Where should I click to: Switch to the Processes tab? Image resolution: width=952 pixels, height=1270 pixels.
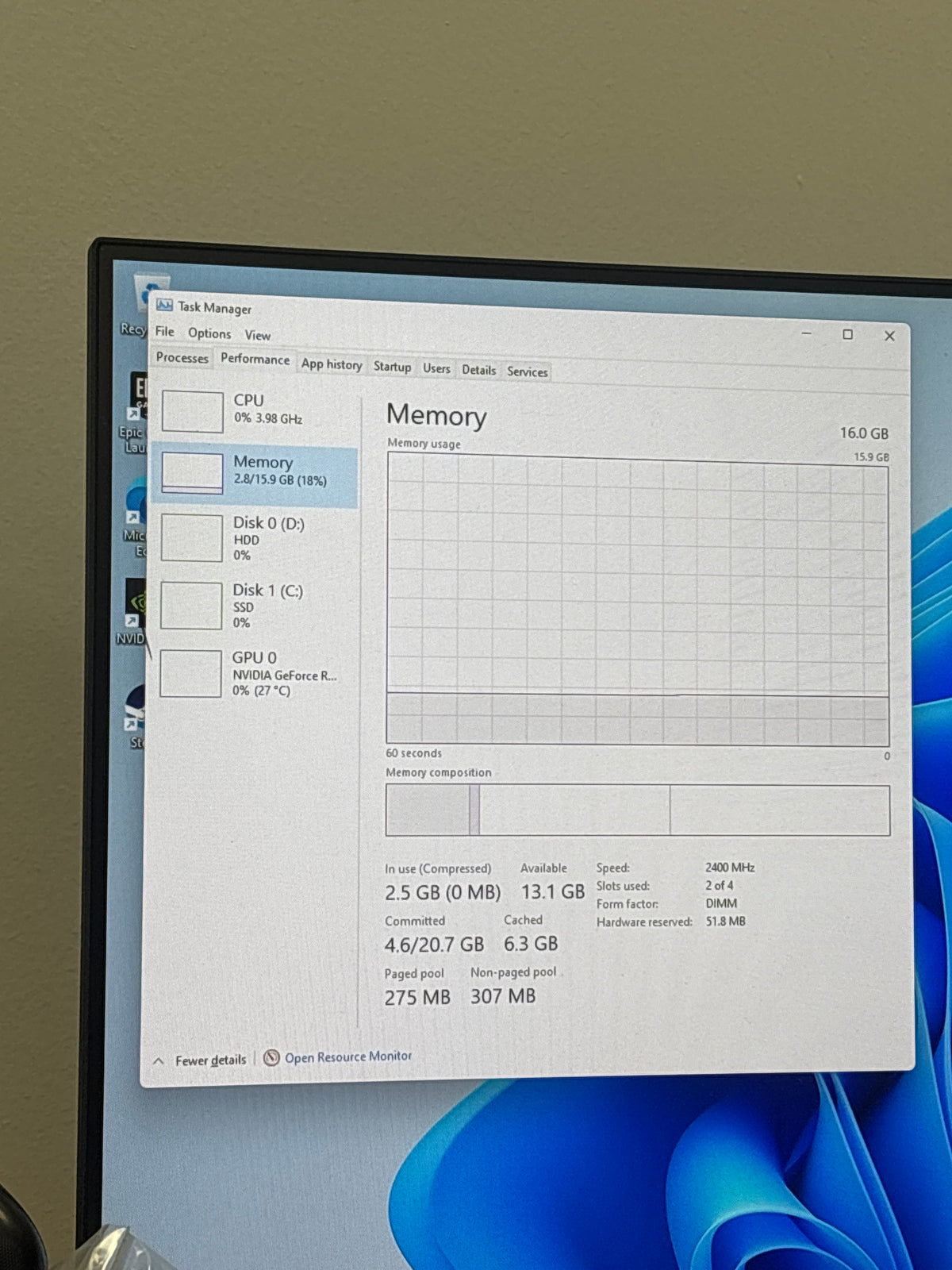(182, 358)
